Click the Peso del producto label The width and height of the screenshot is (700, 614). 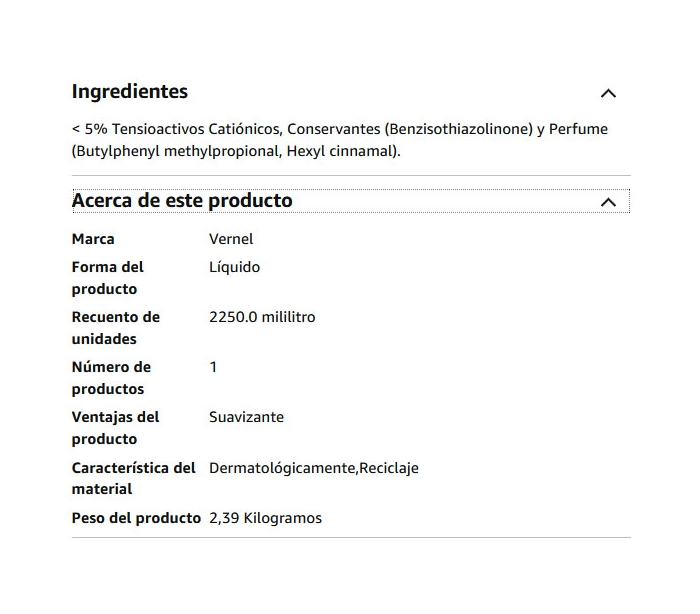coord(136,518)
